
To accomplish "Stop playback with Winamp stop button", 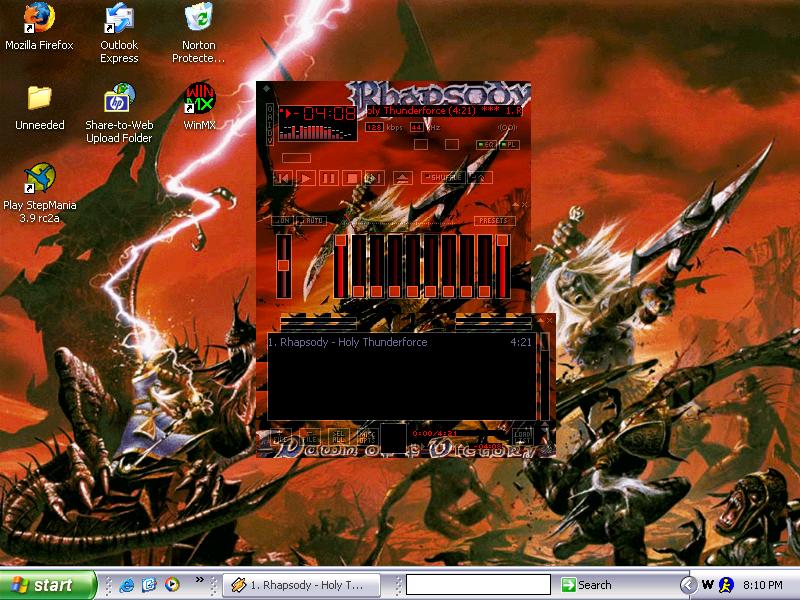I will (352, 178).
